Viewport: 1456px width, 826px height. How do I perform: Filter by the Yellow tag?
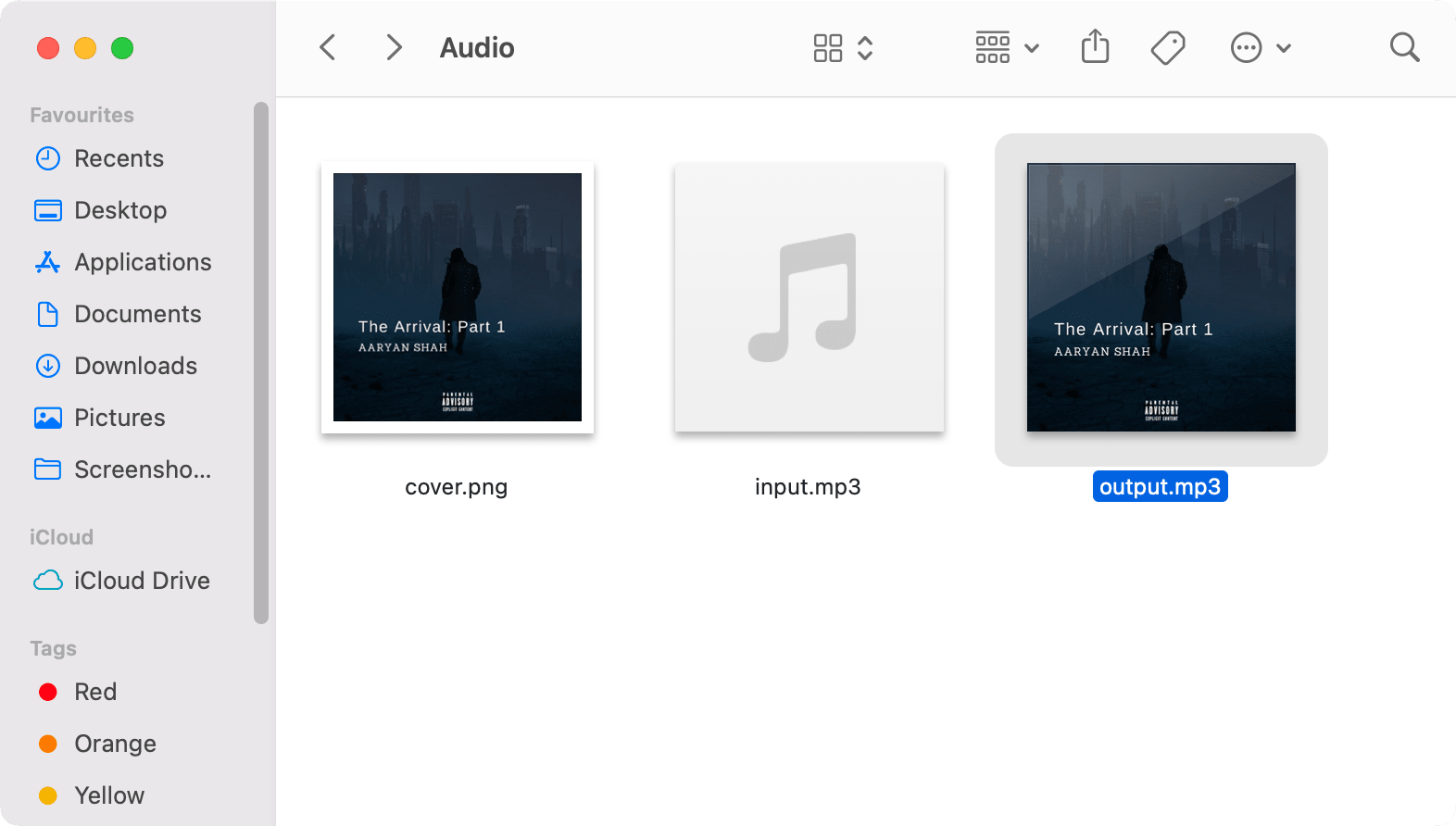click(x=48, y=795)
